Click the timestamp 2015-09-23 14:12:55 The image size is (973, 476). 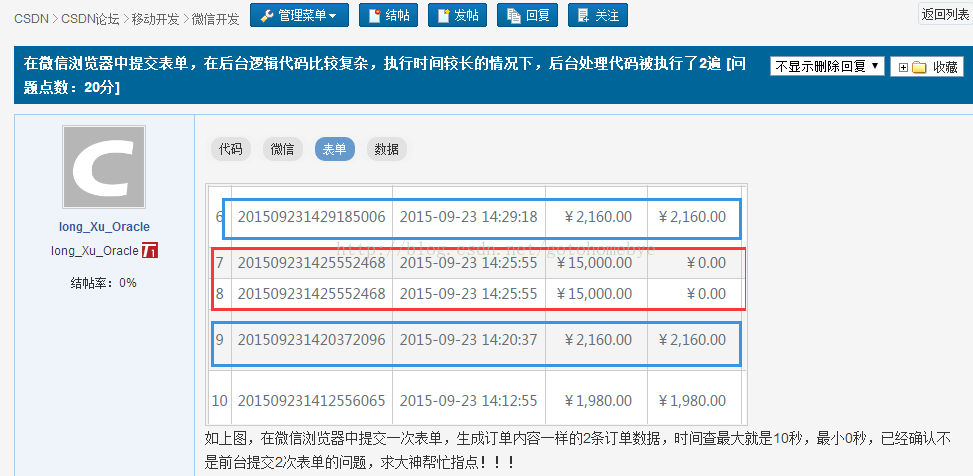pyautogui.click(x=469, y=401)
